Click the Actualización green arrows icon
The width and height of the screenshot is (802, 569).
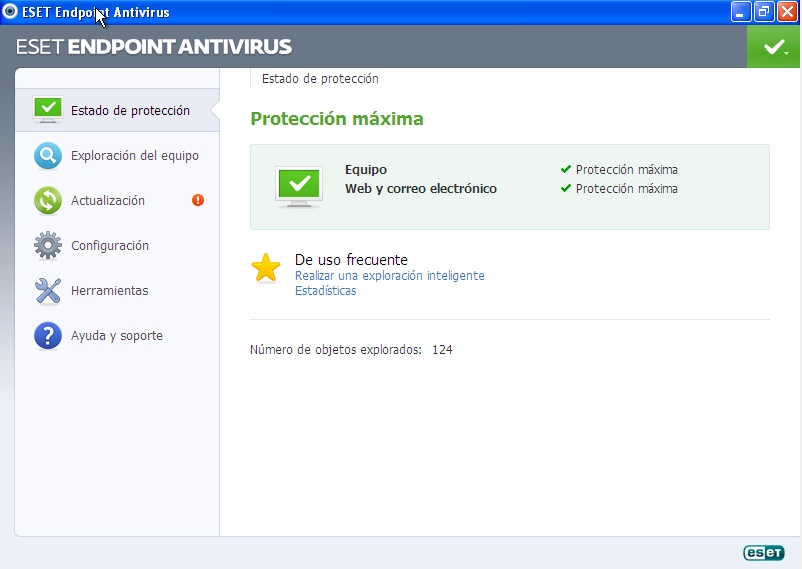[48, 200]
